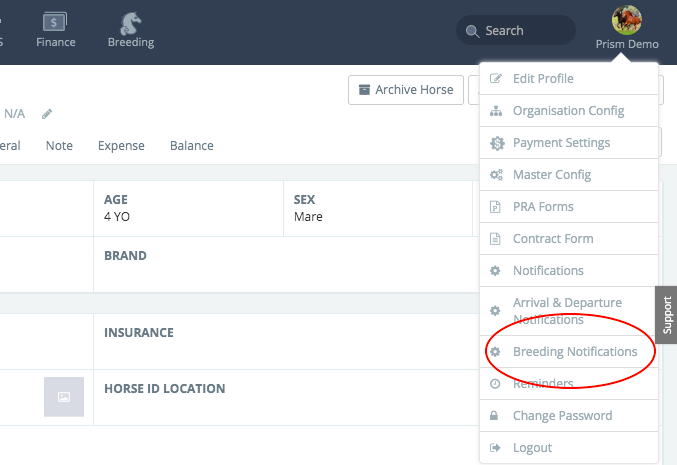The image size is (677, 465).
Task: Click the Payment Settings dollar gear icon
Action: (x=497, y=143)
